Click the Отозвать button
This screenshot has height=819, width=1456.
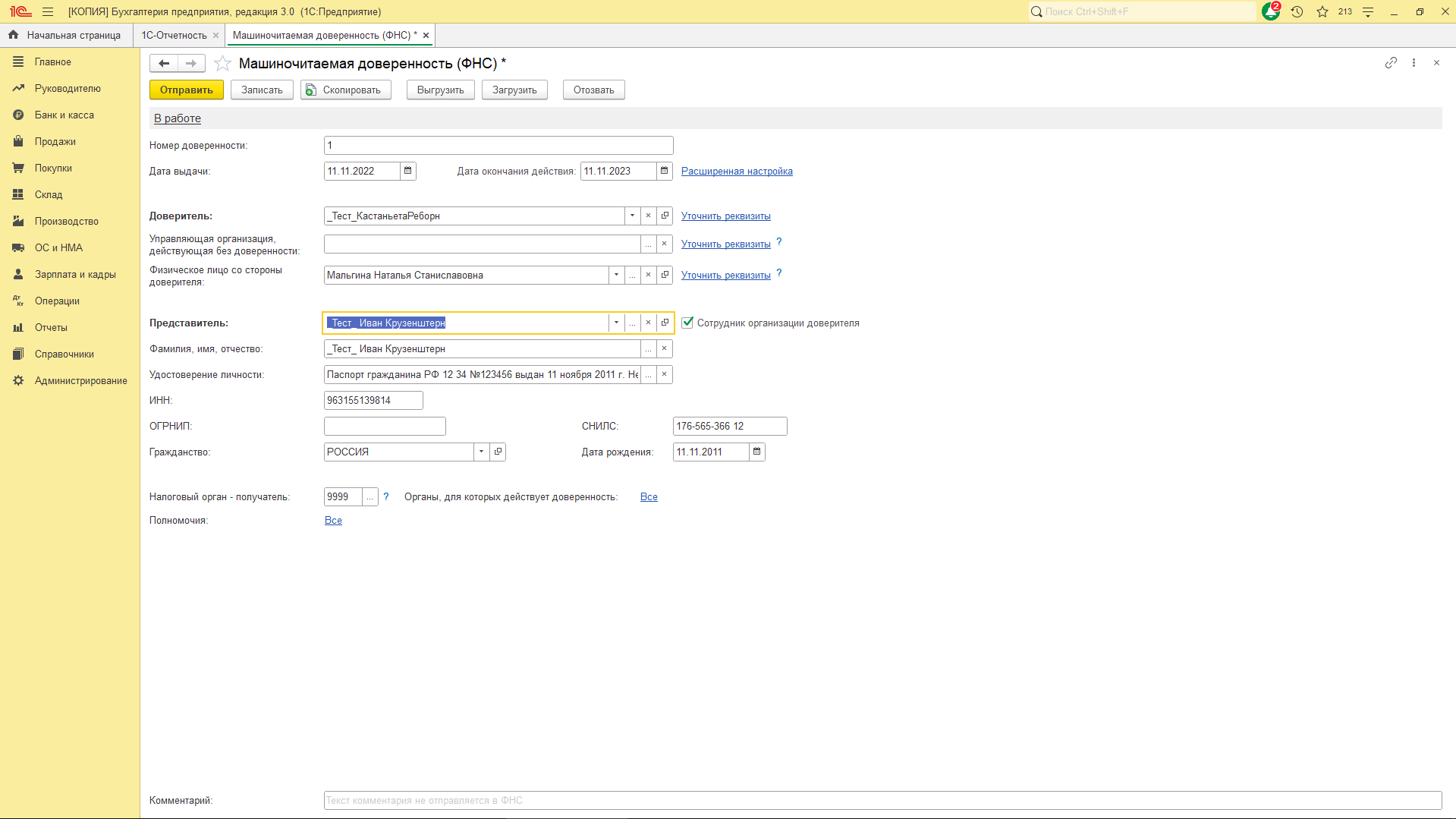coord(594,90)
